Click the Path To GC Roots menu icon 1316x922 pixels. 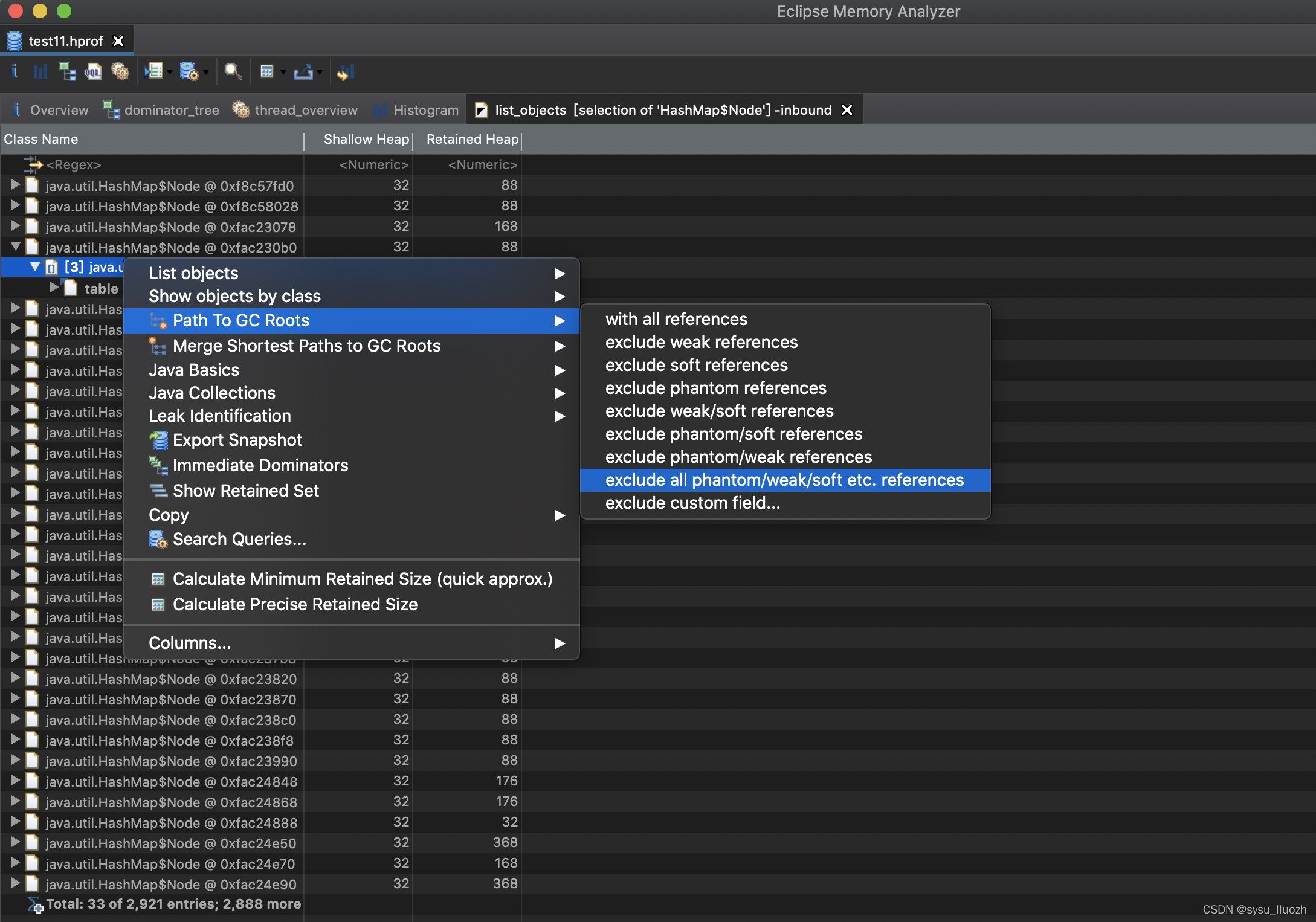[x=158, y=321]
